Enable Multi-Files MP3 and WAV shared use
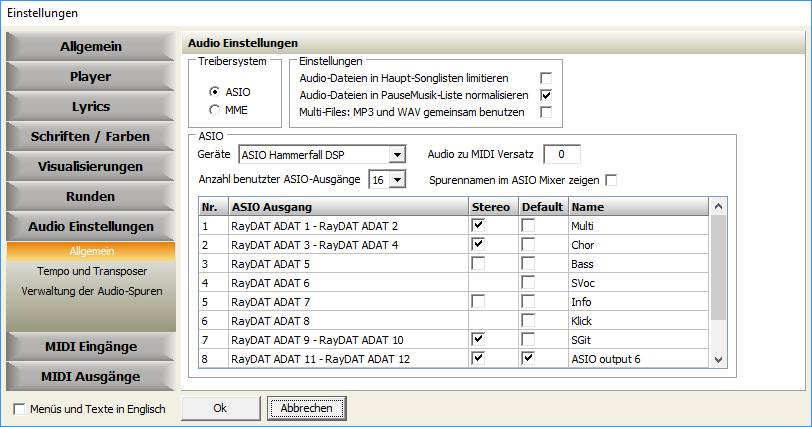 coord(546,111)
